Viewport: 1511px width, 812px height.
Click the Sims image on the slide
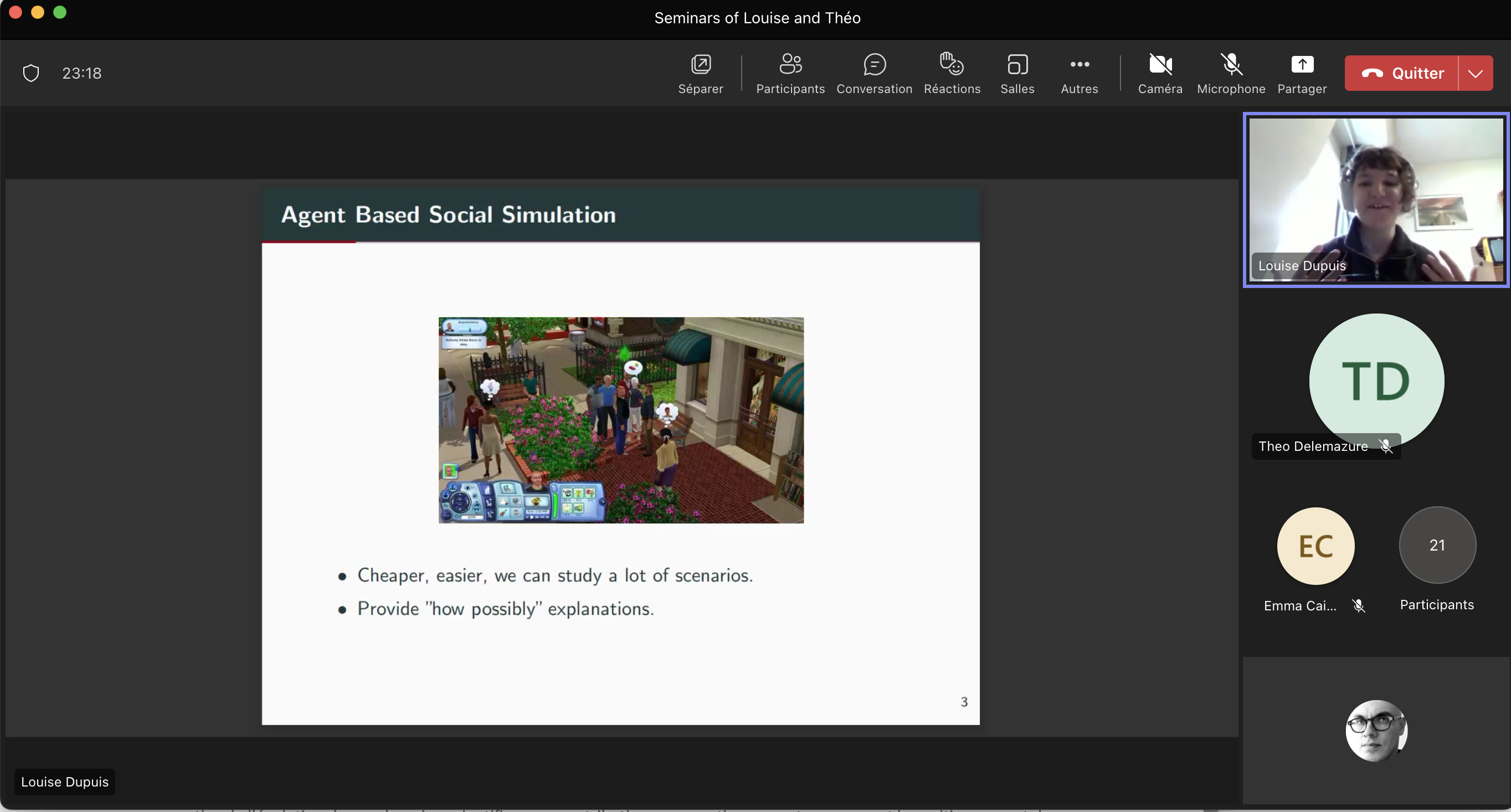click(621, 420)
